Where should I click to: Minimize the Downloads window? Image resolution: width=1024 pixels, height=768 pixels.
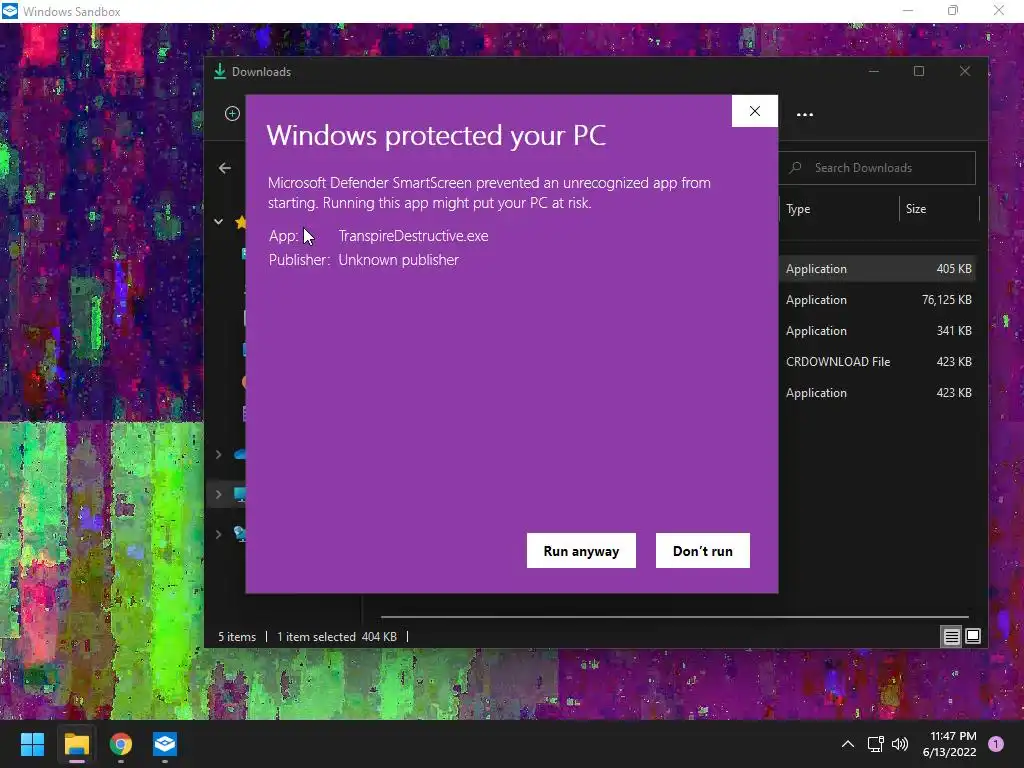click(x=874, y=71)
